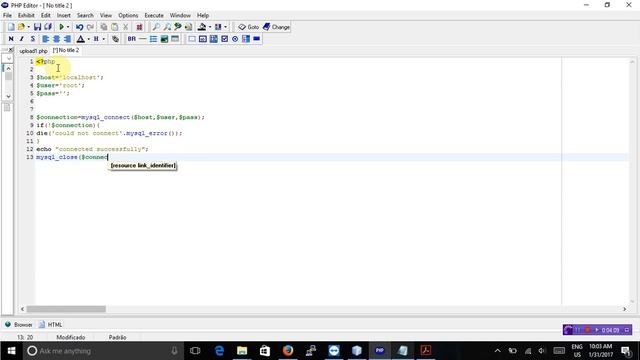Undo the last edit
Image resolution: width=640 pixels, height=360 pixels.
(80, 27)
